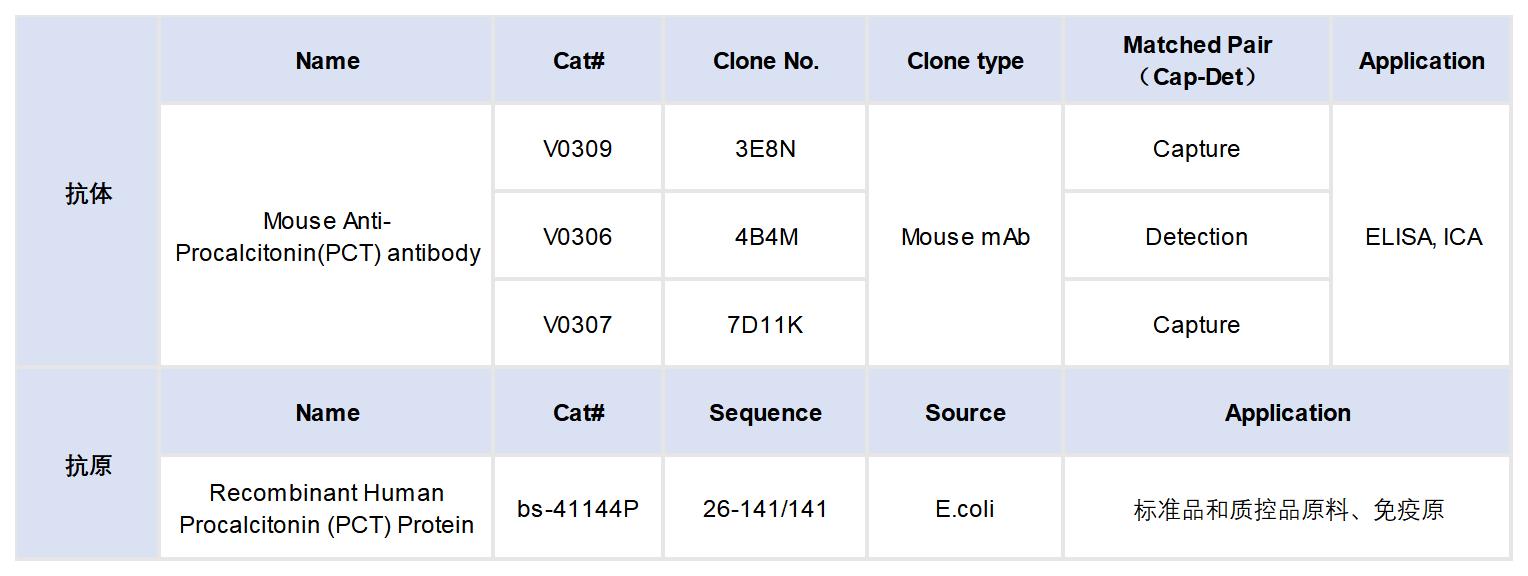Click the Mouse Anti-Procalcitonin(PCT) antibody name
1528x576 pixels.
[x=327, y=237]
